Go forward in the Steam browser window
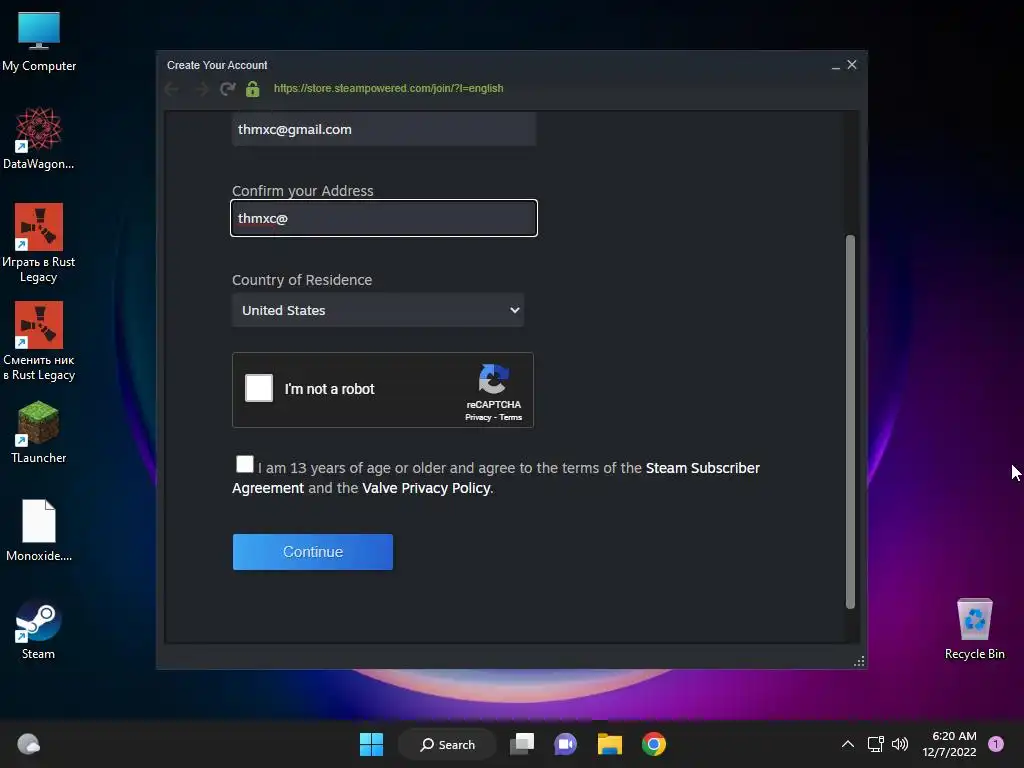The width and height of the screenshot is (1024, 768). pos(202,89)
